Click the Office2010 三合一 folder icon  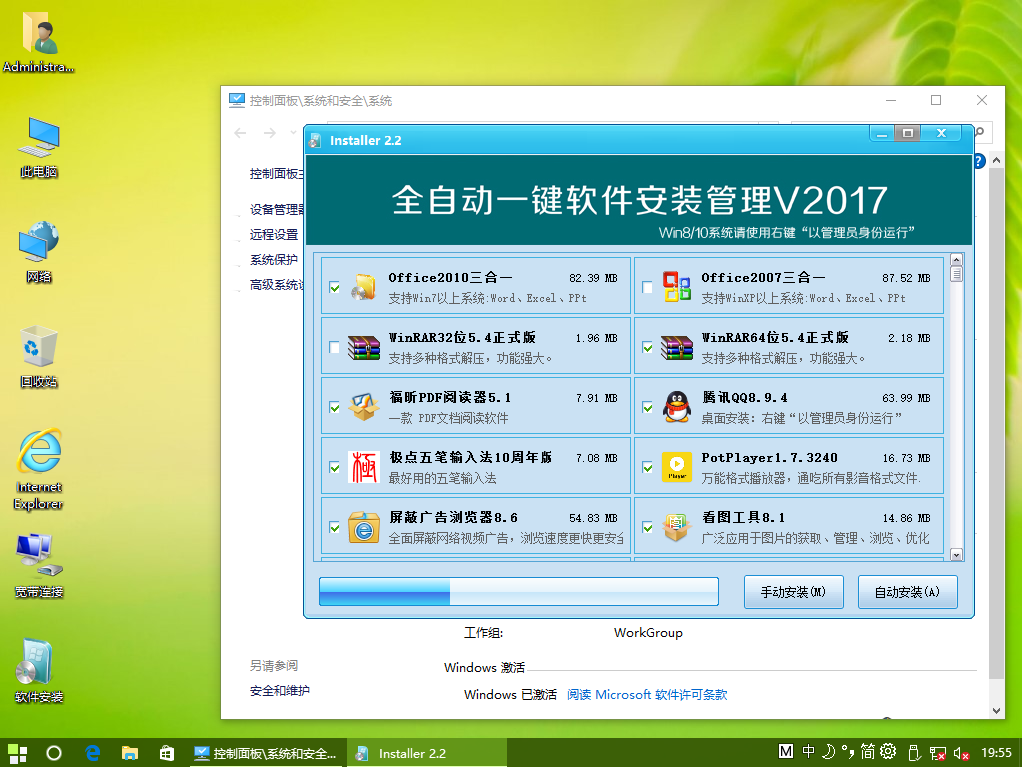pos(364,287)
